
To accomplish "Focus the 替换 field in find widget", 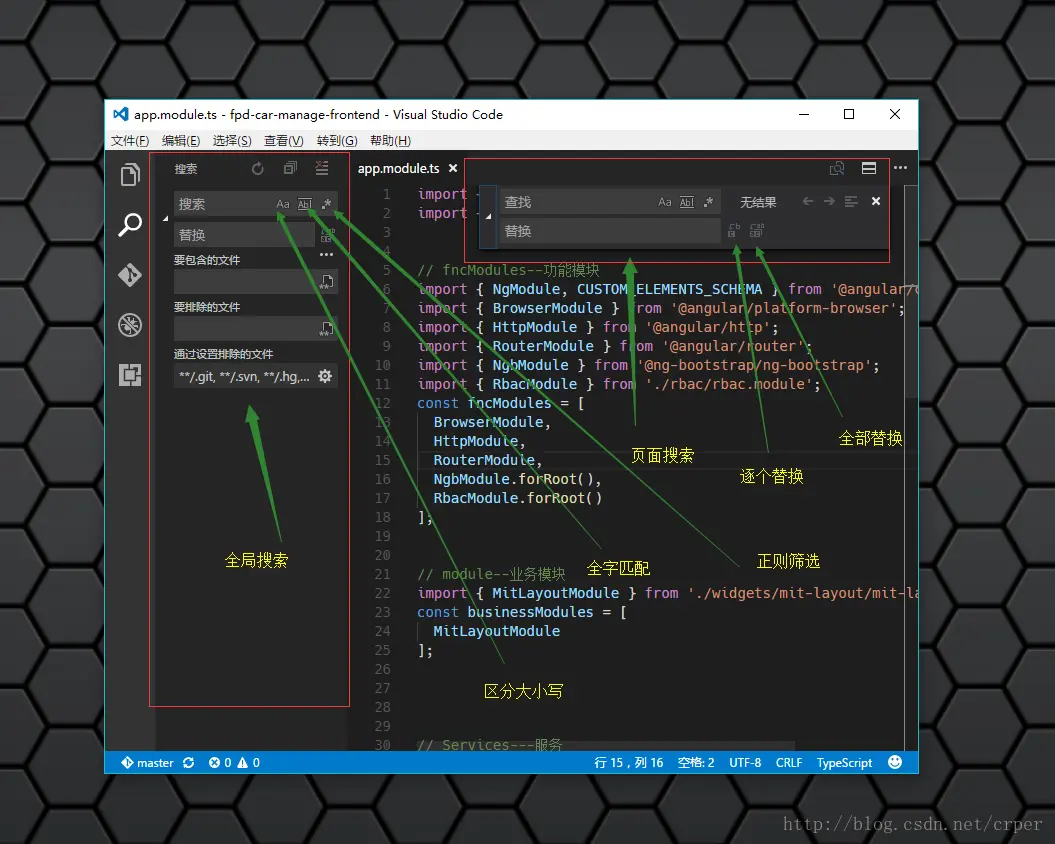I will pos(610,231).
